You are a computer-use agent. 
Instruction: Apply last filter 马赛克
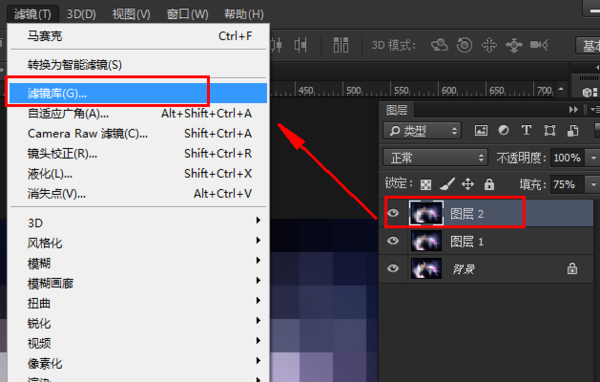139,36
